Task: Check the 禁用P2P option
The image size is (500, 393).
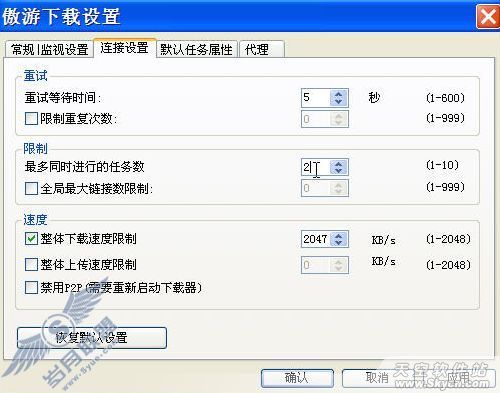Action: point(31,287)
